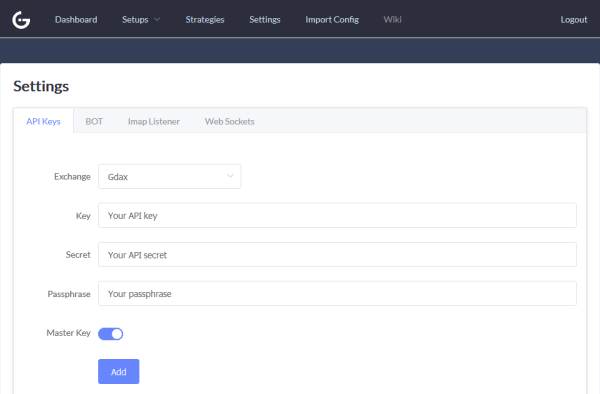Focus the Your API secret field
The image size is (600, 394).
[x=337, y=254]
